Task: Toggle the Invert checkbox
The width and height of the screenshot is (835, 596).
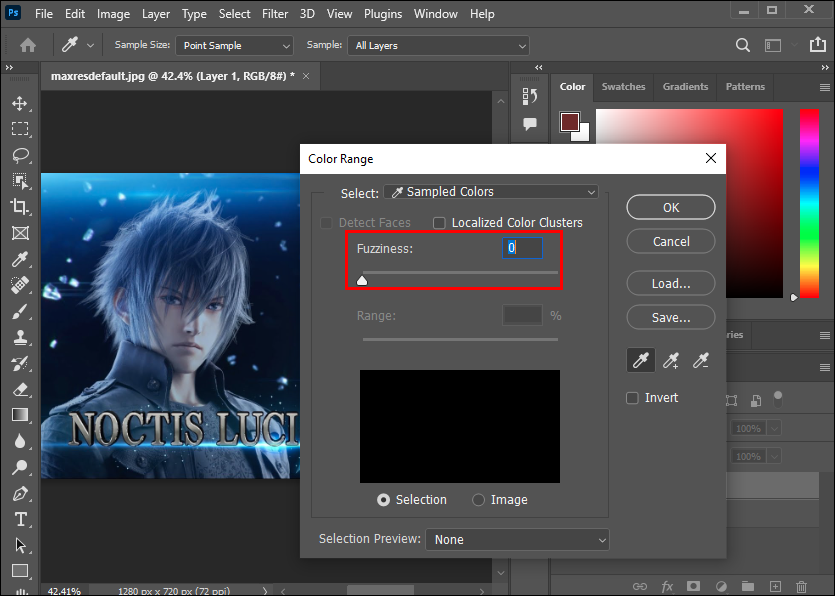Action: (632, 398)
